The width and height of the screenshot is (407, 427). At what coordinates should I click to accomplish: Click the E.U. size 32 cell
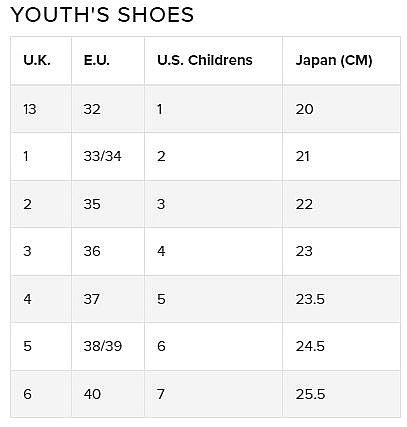click(x=108, y=109)
